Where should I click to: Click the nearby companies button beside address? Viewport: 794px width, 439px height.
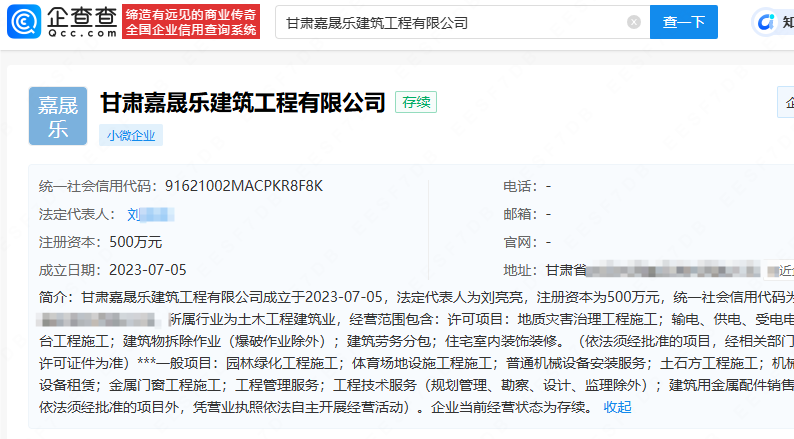779,270
